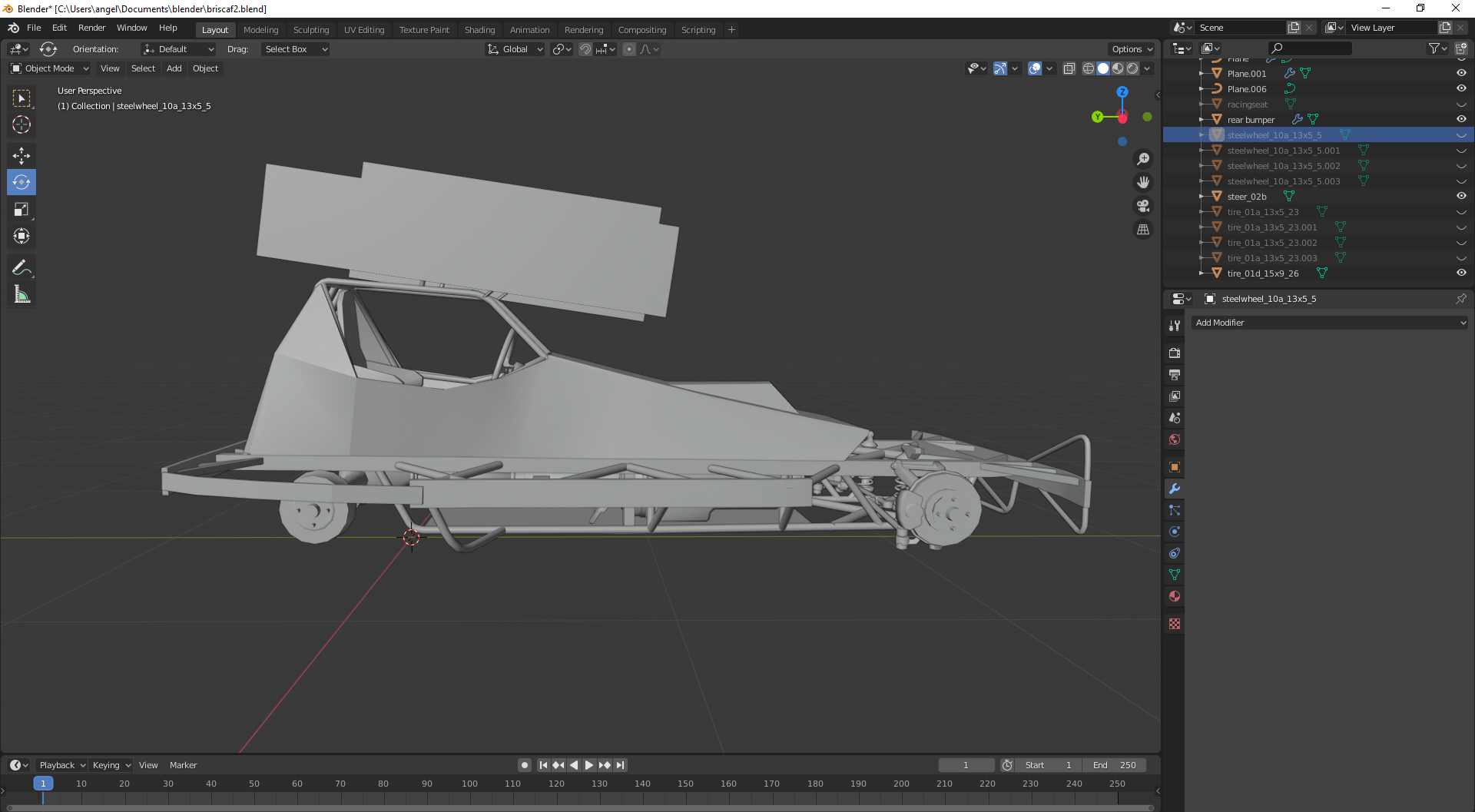The image size is (1475, 812).
Task: Switch to the UV Editing workspace tab
Action: tap(364, 30)
